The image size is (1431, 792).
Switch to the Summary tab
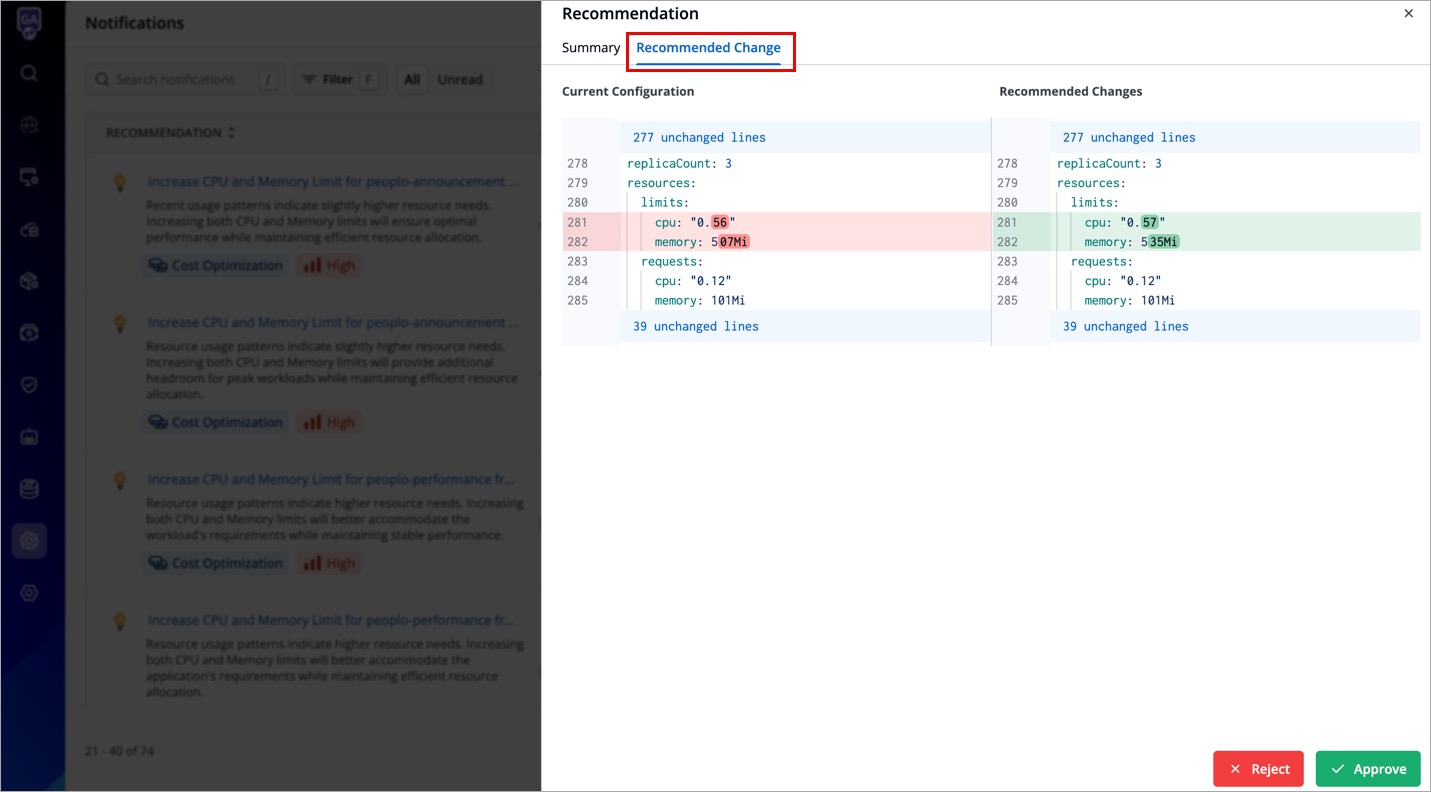point(590,48)
